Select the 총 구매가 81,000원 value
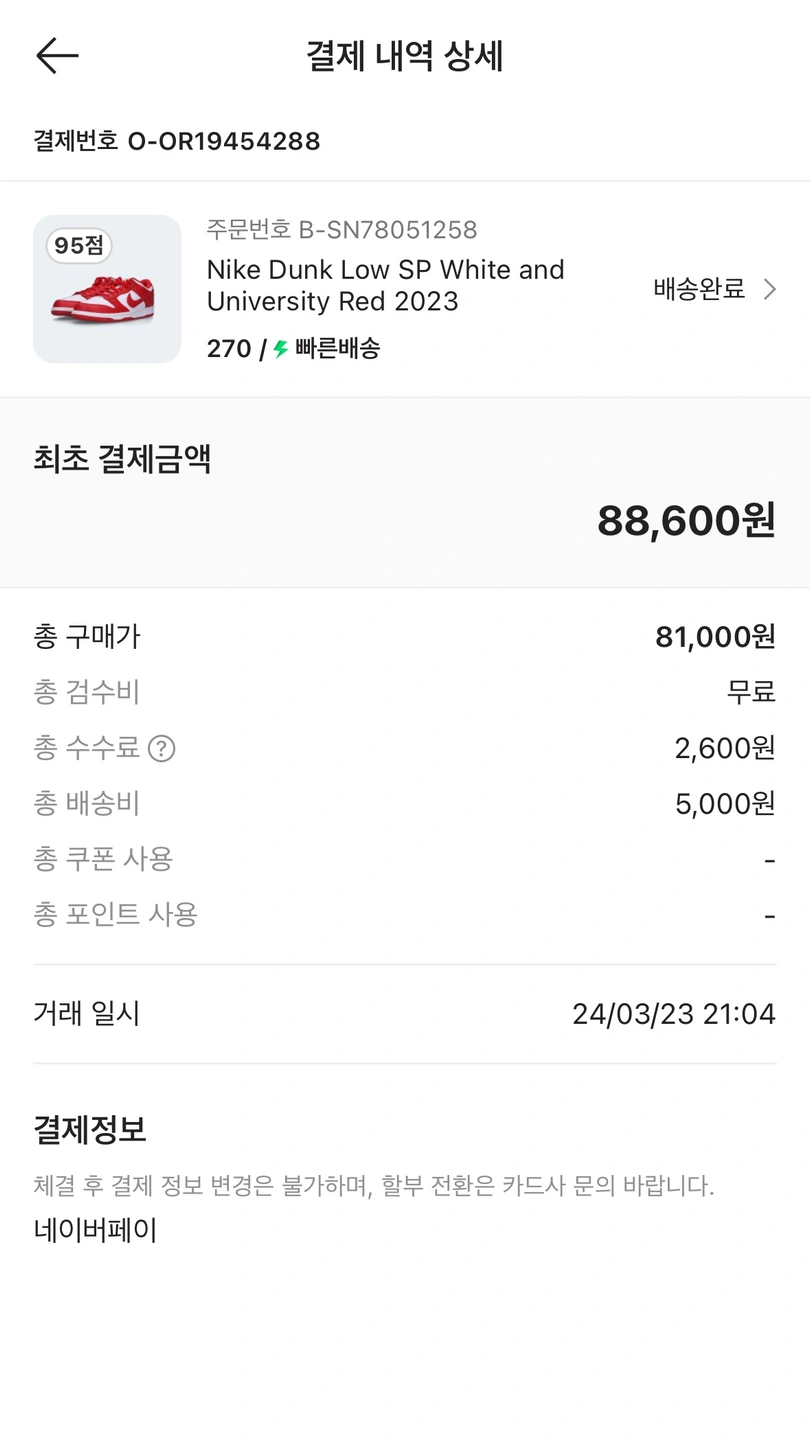This screenshot has width=810, height=1440. pos(715,636)
